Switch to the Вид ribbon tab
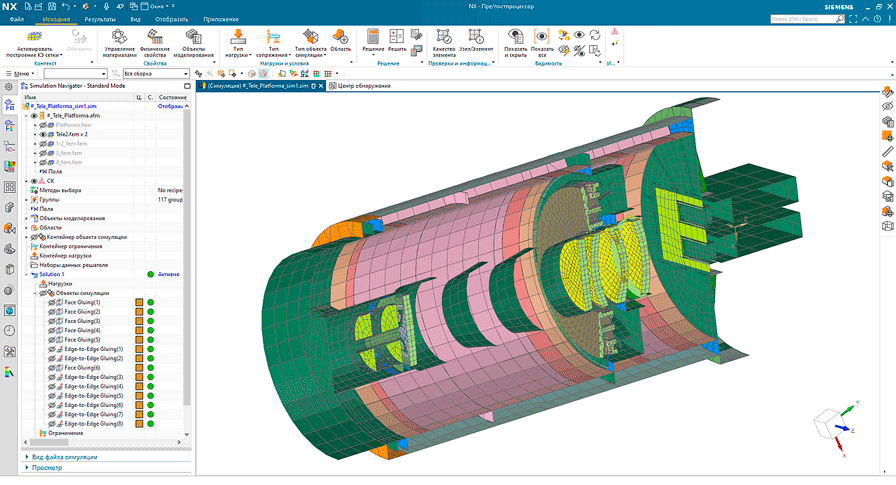896x485 pixels. pos(135,19)
